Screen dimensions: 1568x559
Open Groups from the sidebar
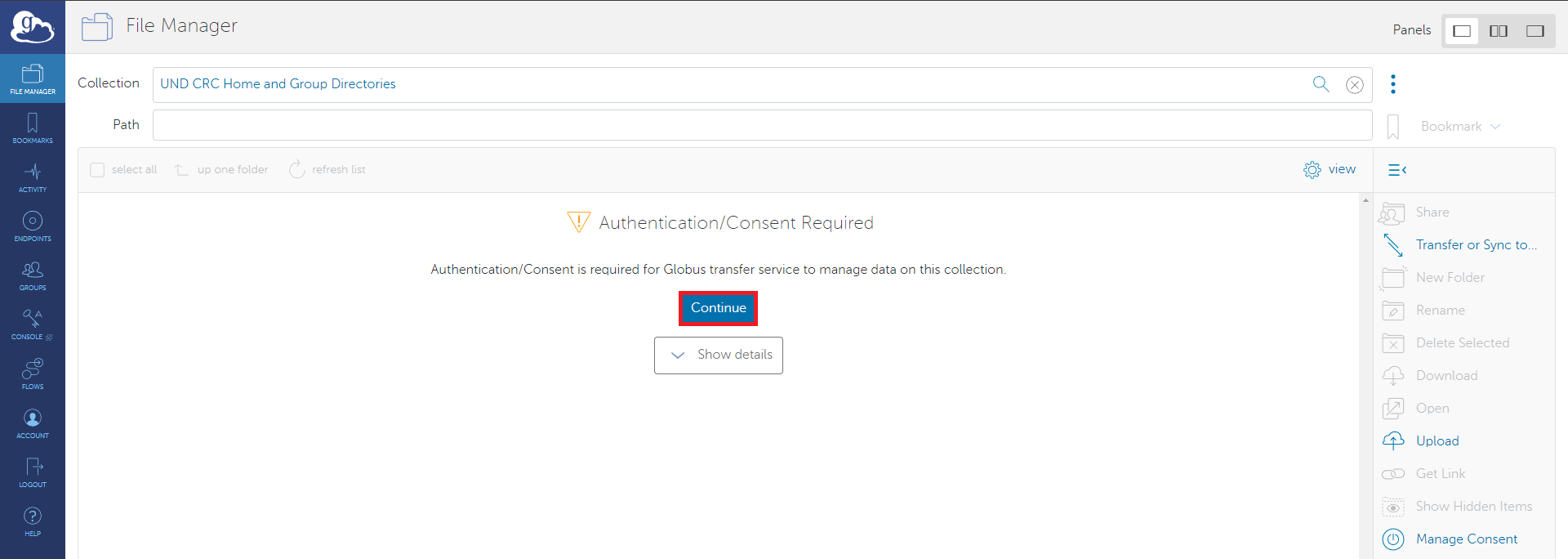point(33,275)
